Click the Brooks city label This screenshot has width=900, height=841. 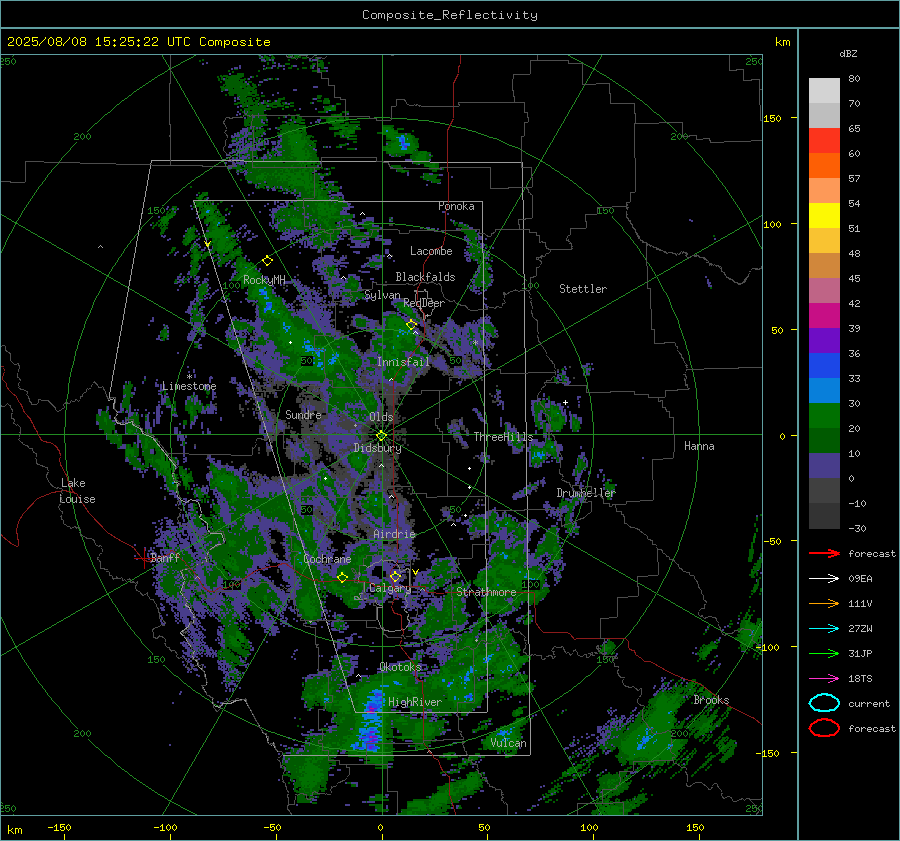(711, 700)
